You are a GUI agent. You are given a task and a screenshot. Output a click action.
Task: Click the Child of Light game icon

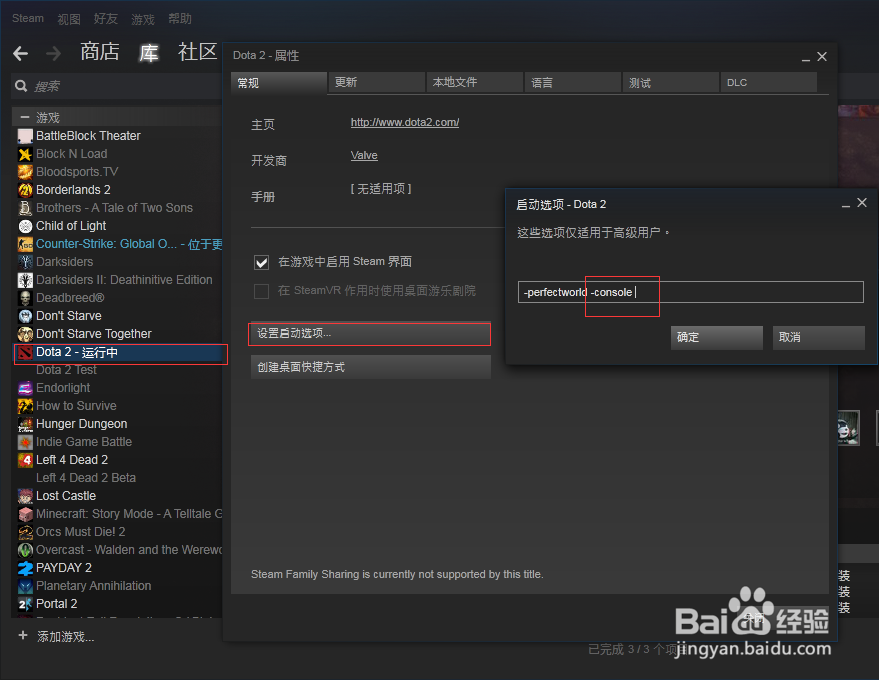(x=25, y=226)
